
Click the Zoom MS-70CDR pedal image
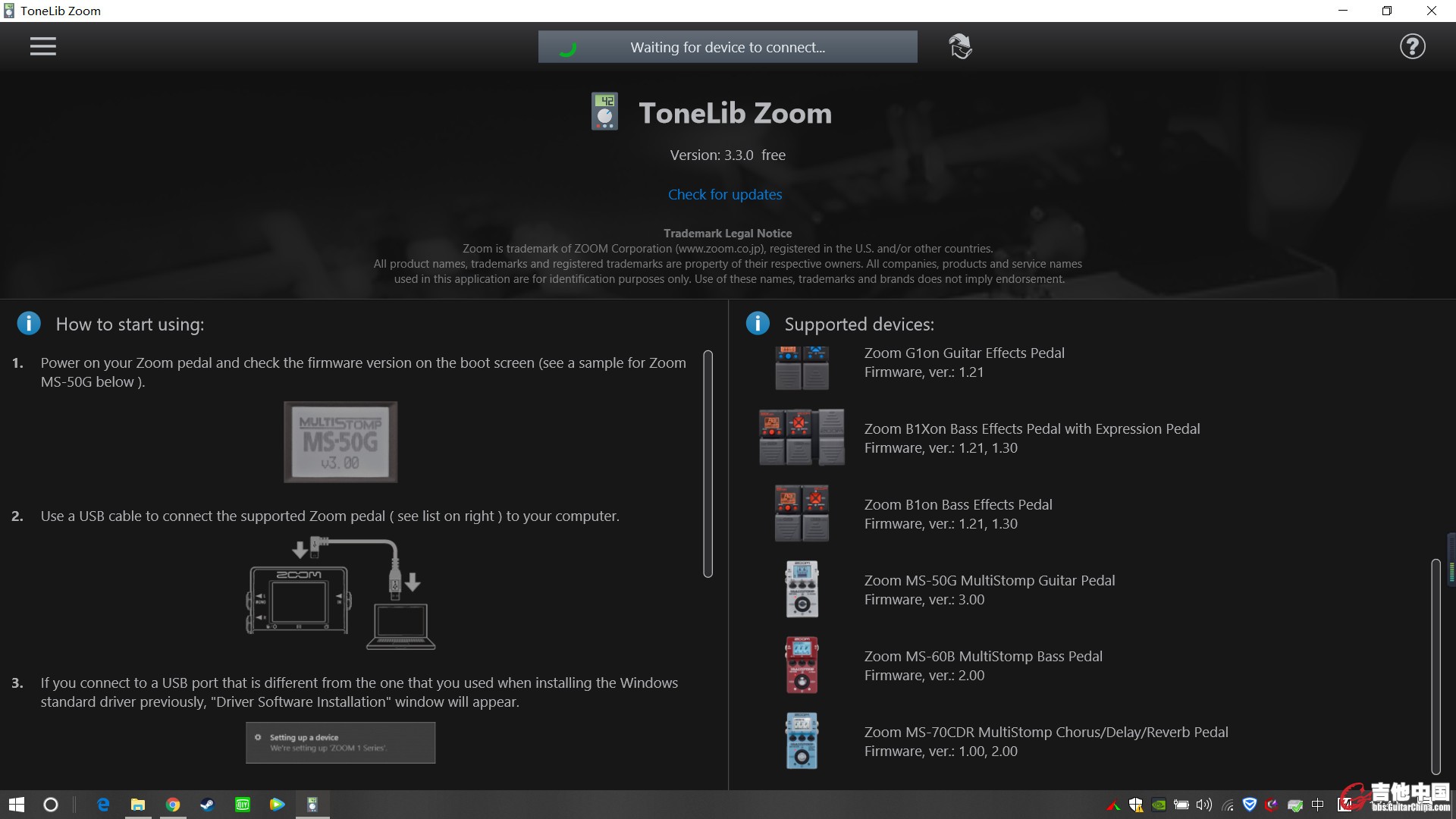[802, 741]
